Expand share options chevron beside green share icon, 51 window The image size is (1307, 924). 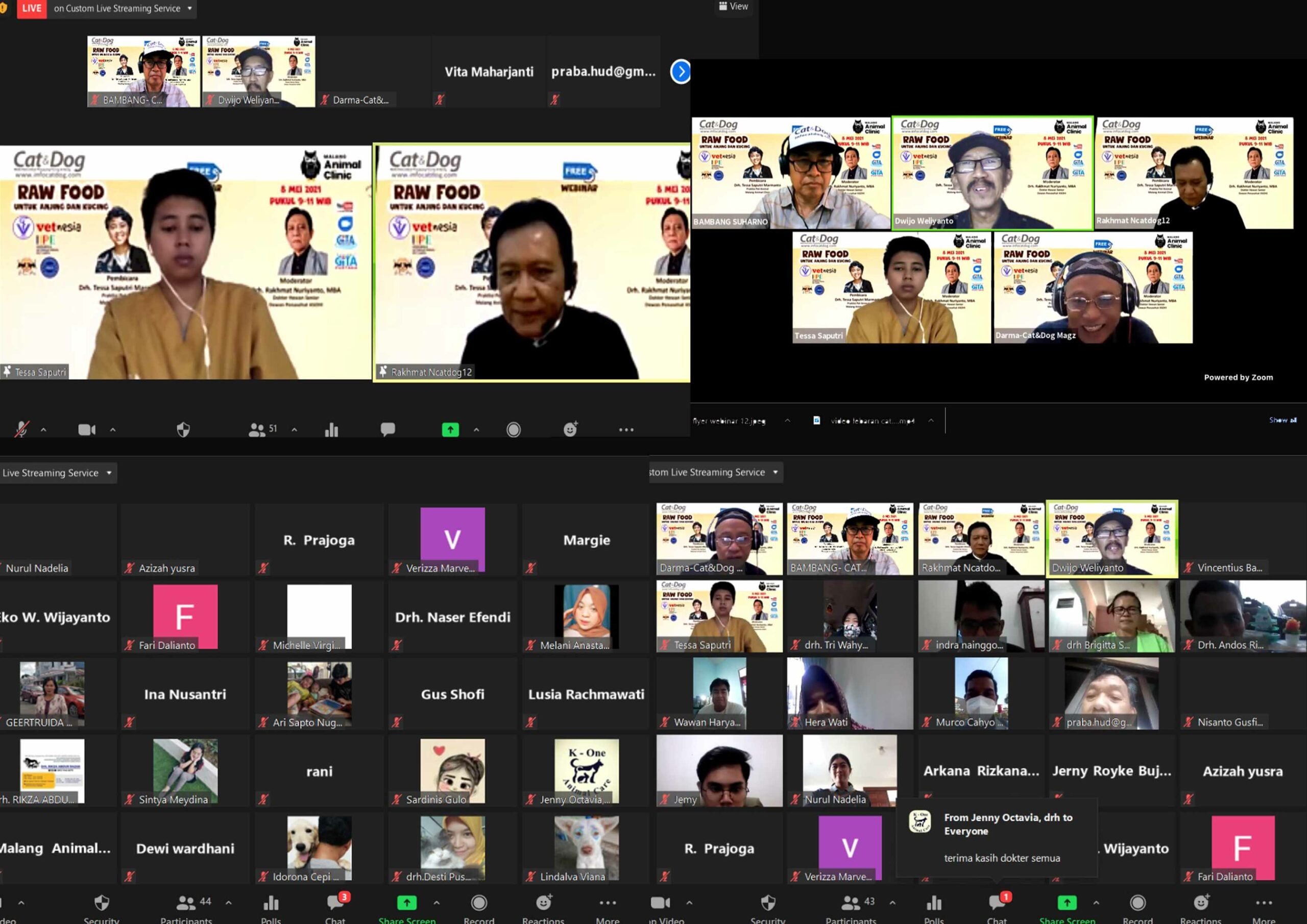[x=476, y=430]
